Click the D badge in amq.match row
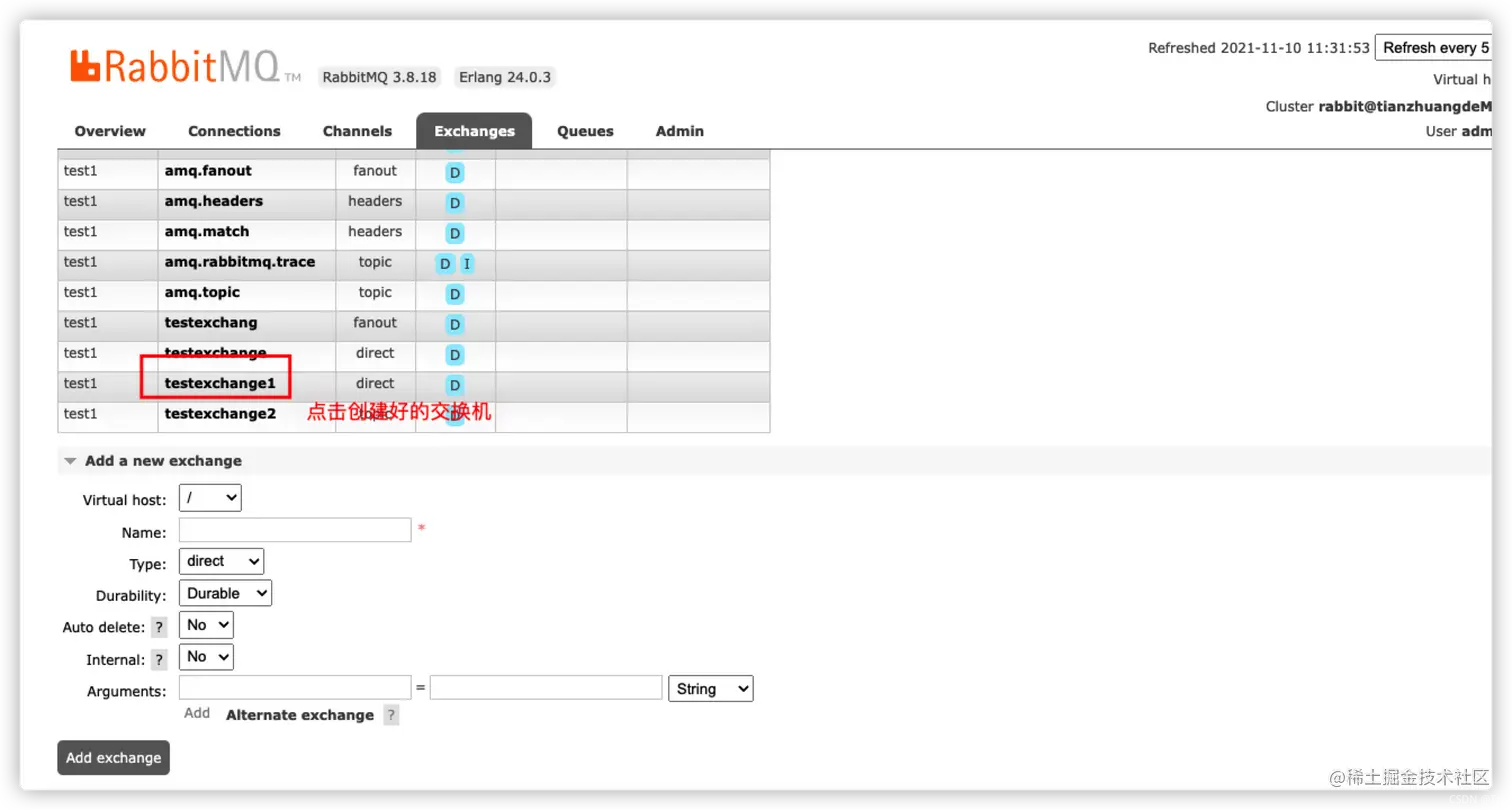Viewport: 1512px width, 810px height. pos(455,233)
